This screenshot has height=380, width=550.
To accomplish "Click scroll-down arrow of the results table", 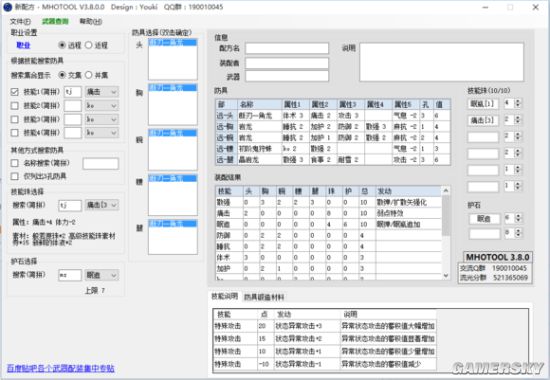I will click(446, 275).
